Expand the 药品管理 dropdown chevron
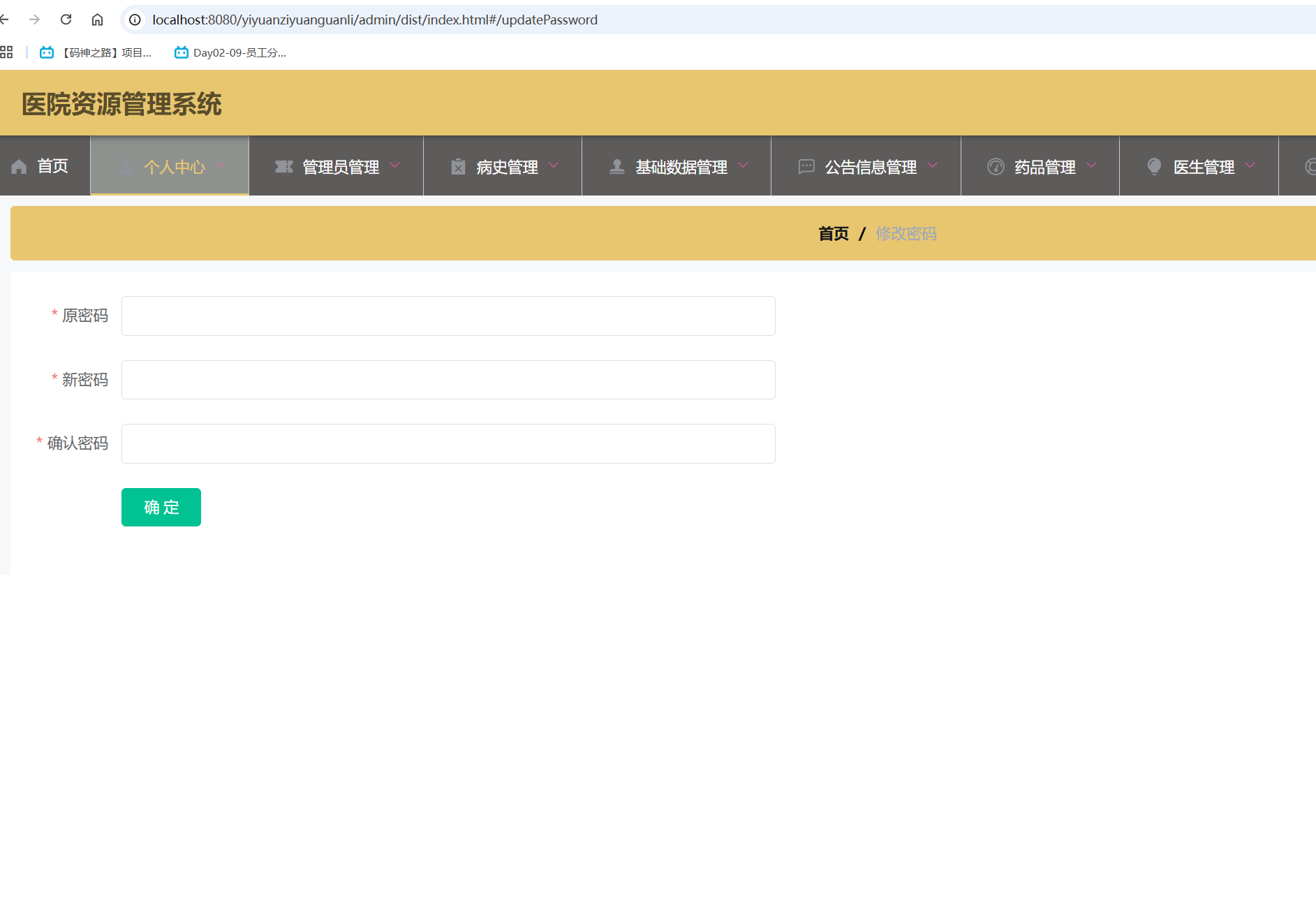Screen dimensions: 1316x900 coord(1091,165)
